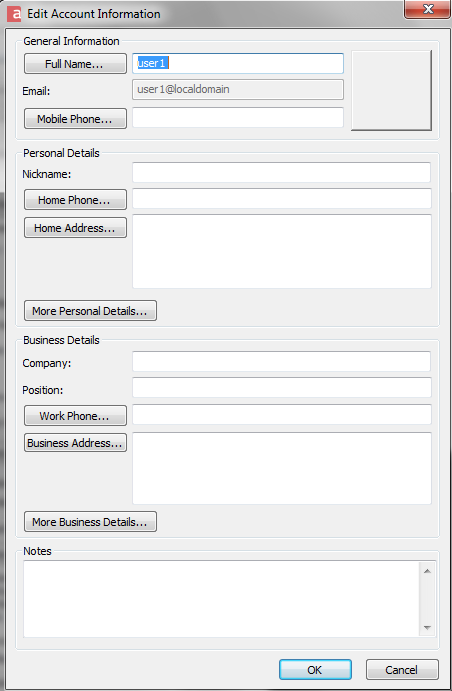
Task: Open the Home Address editor button
Action: point(75,227)
